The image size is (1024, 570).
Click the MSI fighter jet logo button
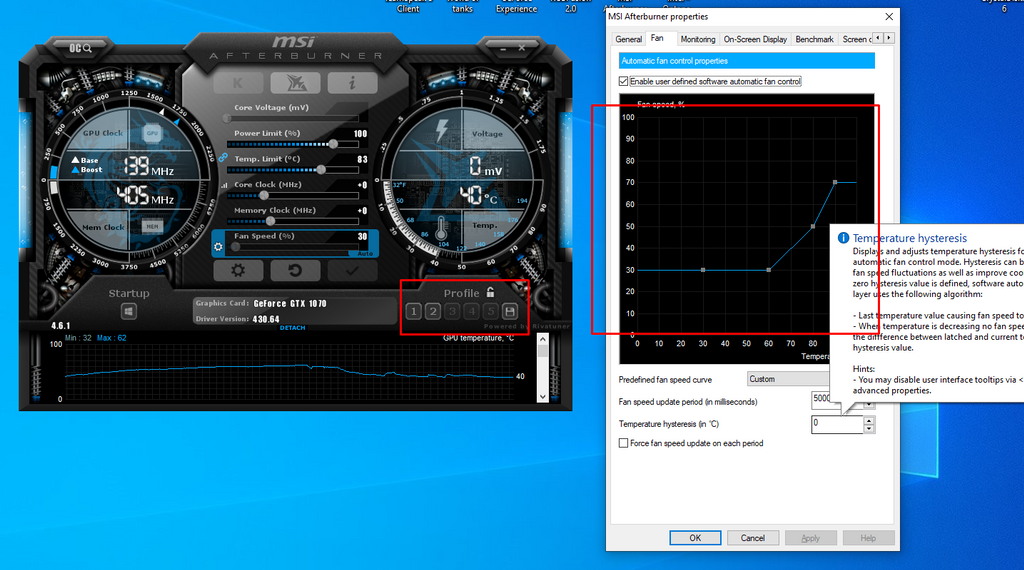click(x=295, y=83)
